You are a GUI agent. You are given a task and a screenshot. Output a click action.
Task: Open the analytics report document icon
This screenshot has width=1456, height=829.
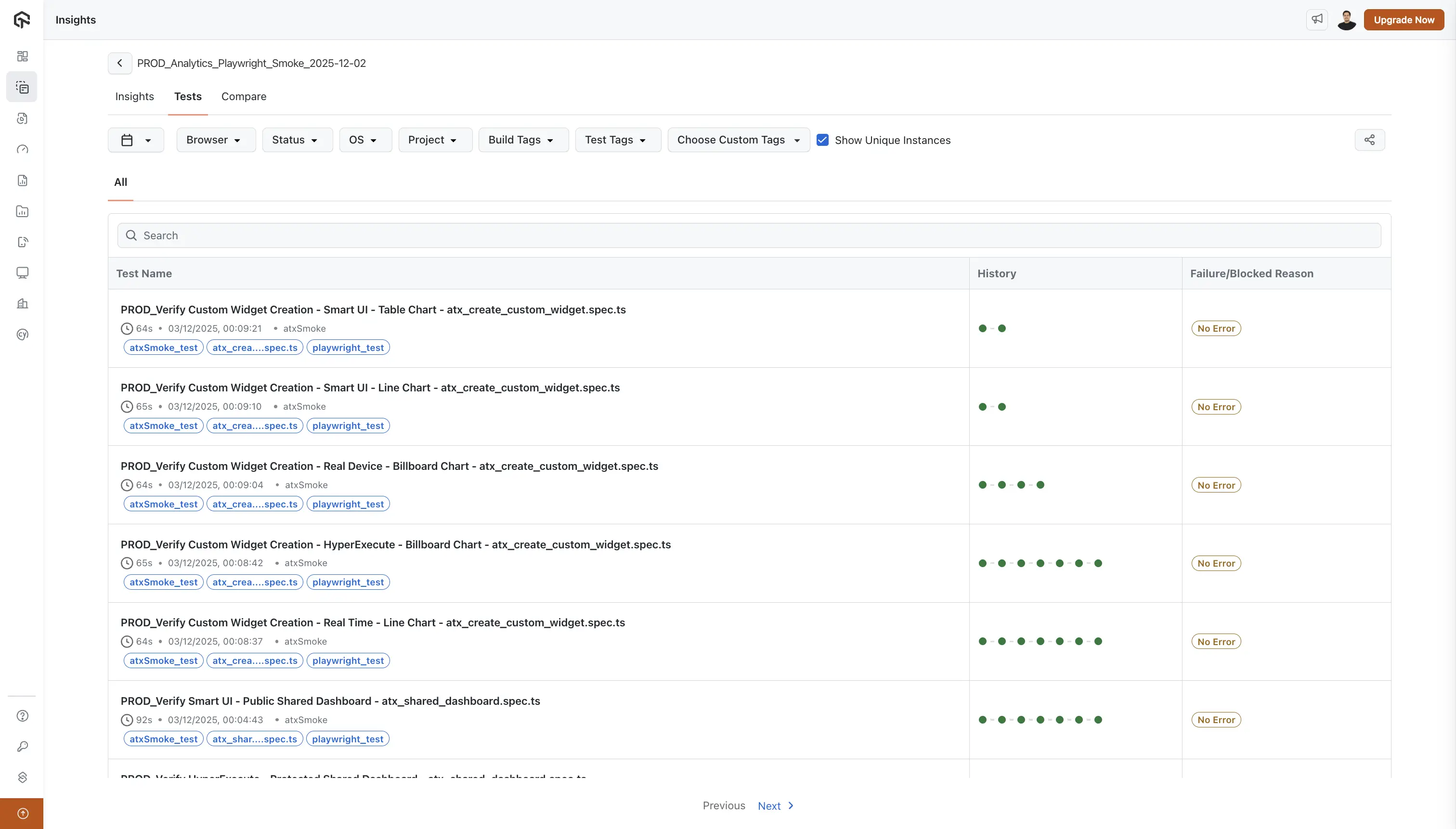22,180
